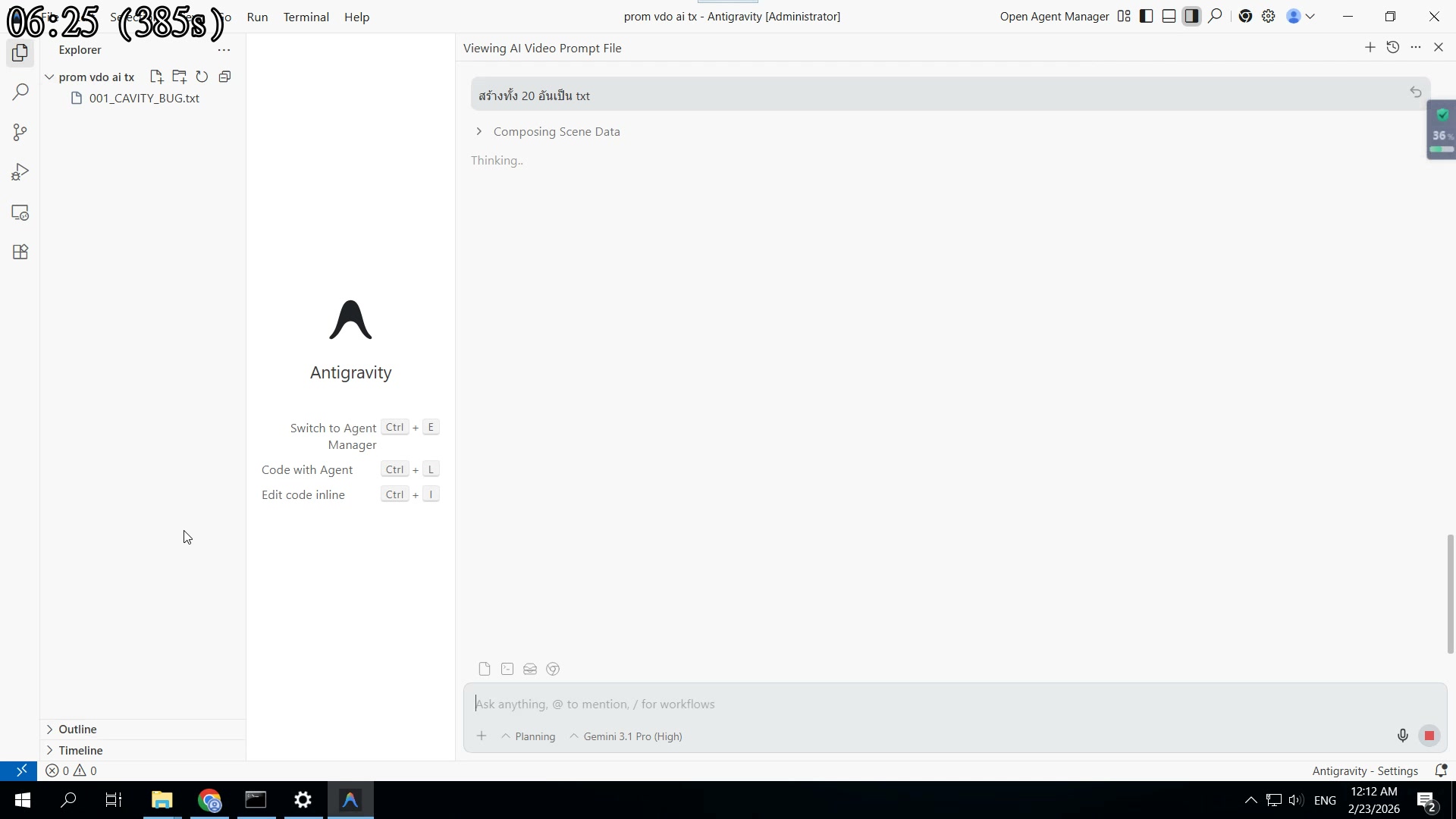Viewport: 1456px width, 819px height.
Task: Open the Search view in activity bar
Action: [x=20, y=93]
